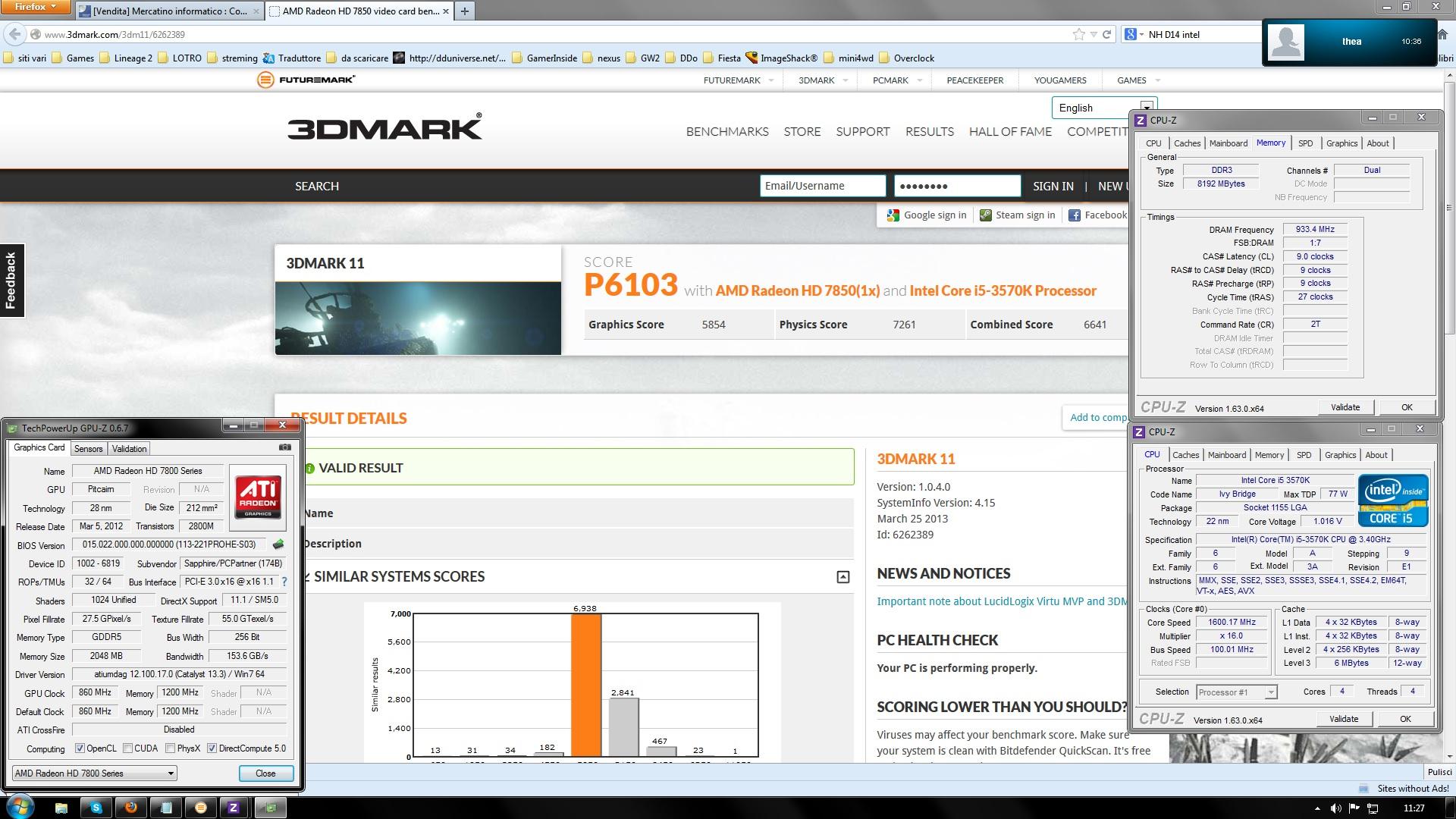Screen dimensions: 1456x819
Task: Click the thea Skype notification avatar
Action: click(x=1285, y=42)
